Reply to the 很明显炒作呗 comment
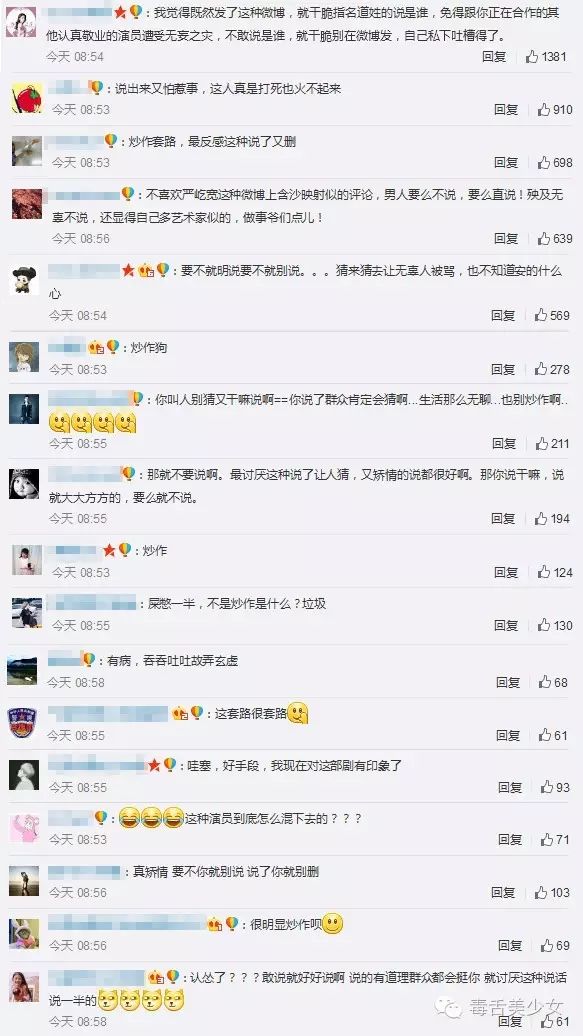The image size is (583, 1036). (x=510, y=945)
